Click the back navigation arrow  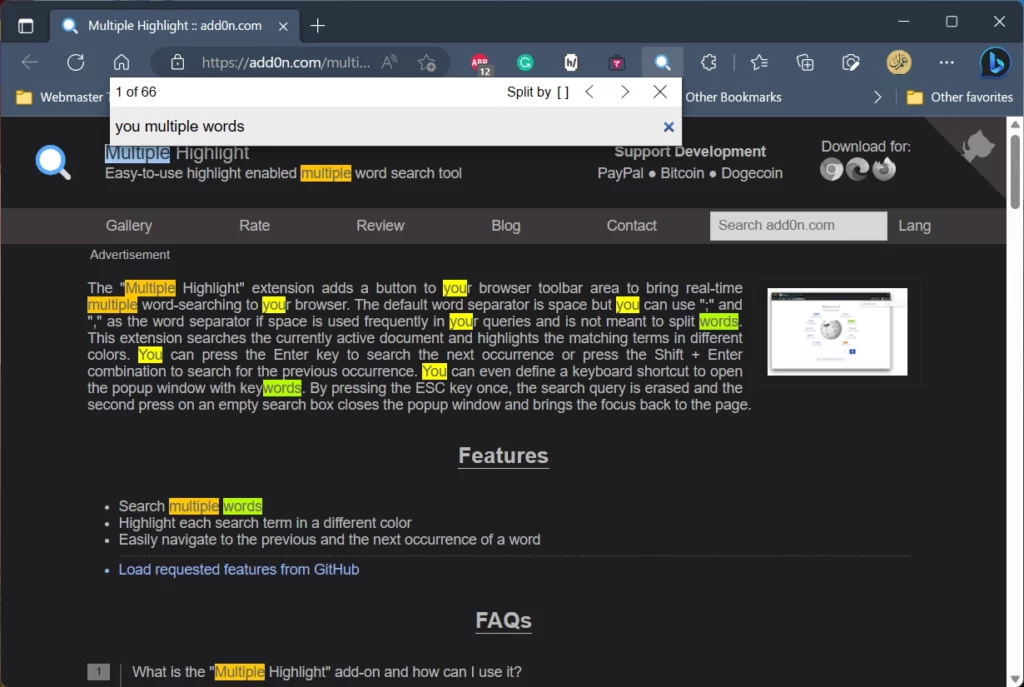click(x=30, y=63)
